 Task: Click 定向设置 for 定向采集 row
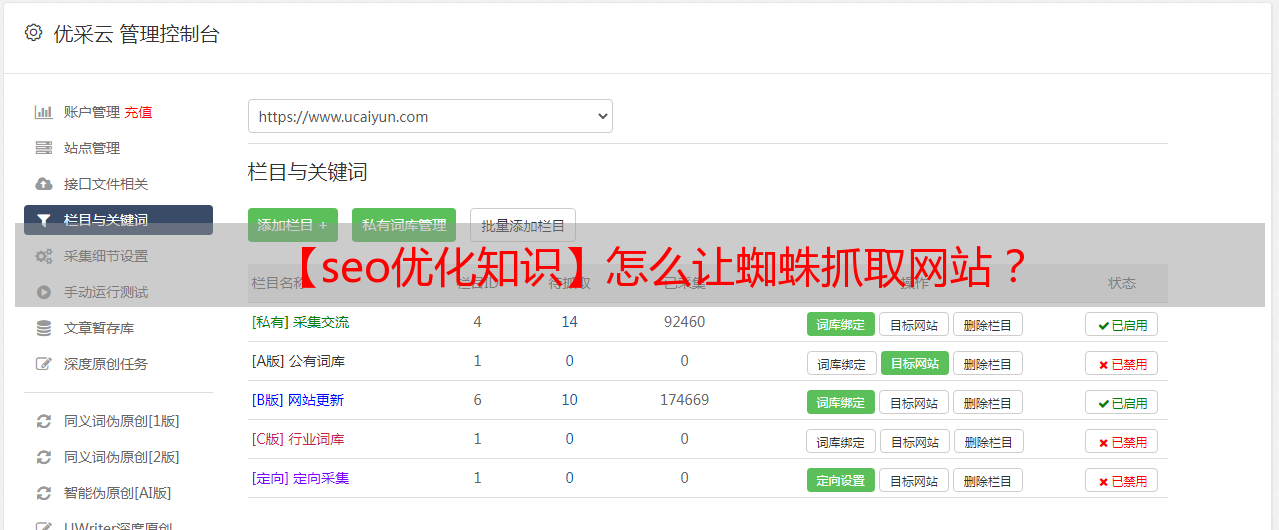coord(841,480)
